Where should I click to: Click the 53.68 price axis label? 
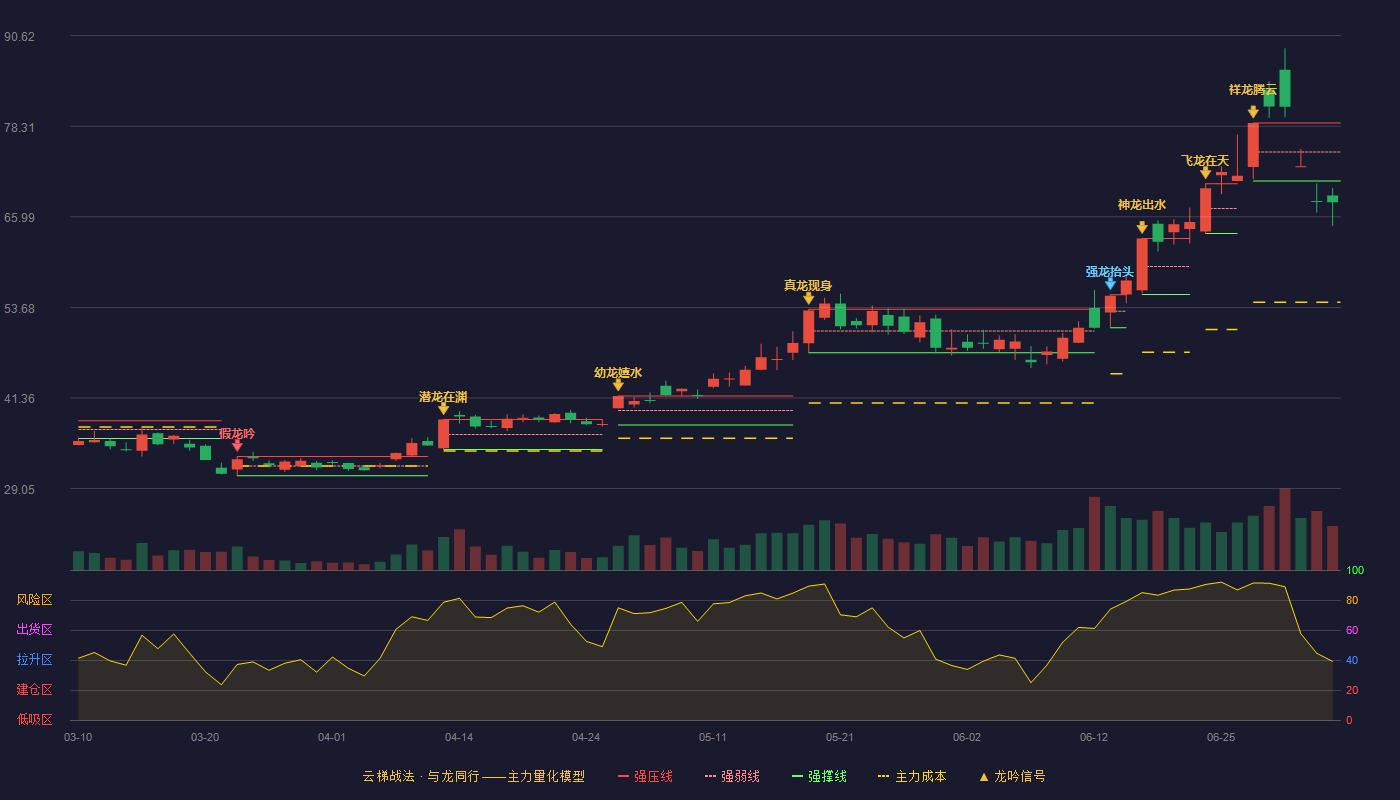(x=20, y=308)
